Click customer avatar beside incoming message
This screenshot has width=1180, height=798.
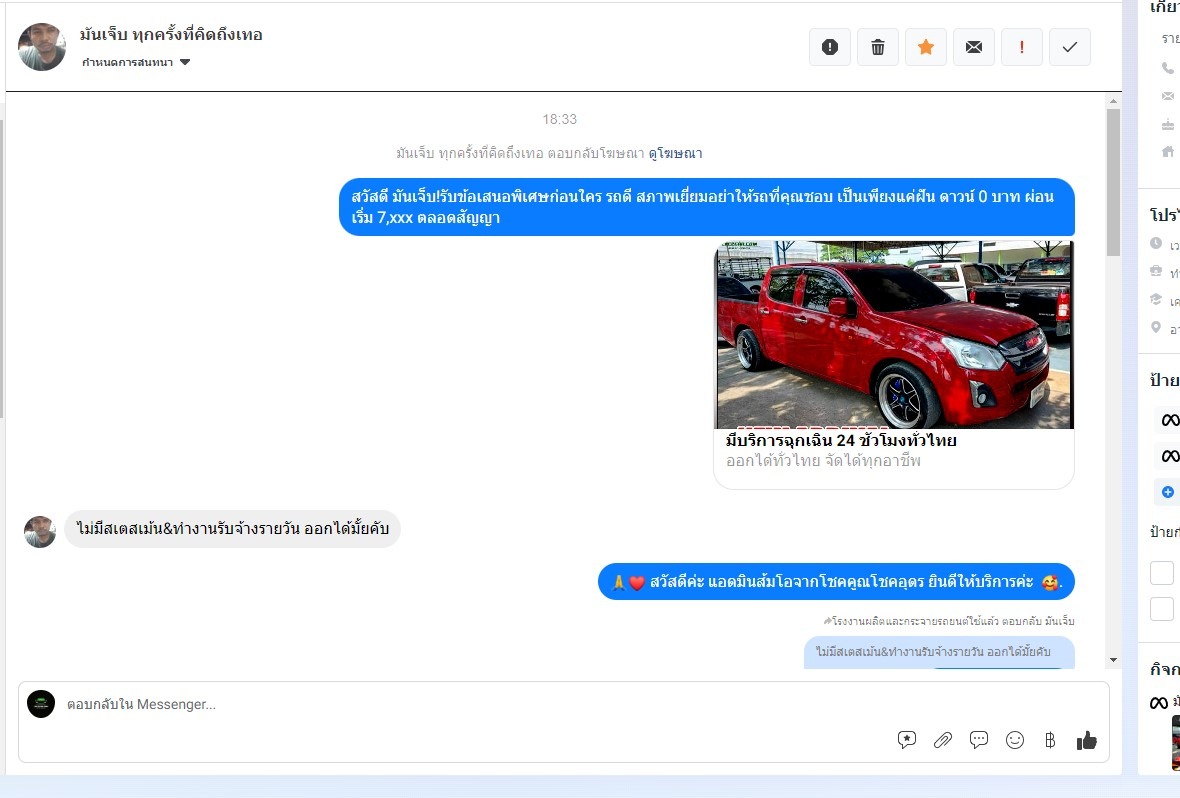pos(40,531)
